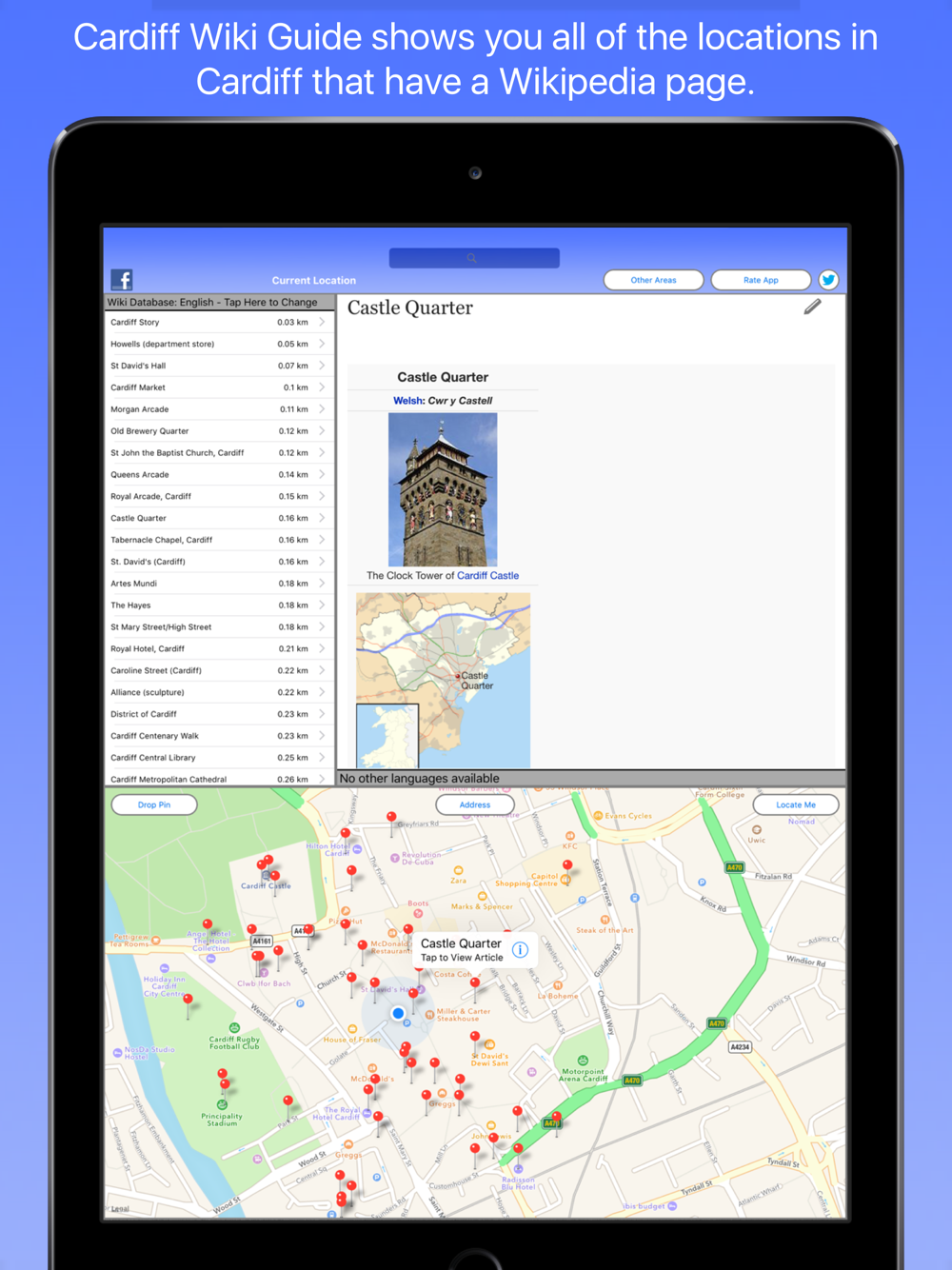This screenshot has width=952, height=1270.
Task: Select the Marks & Spencer map marker
Action: click(483, 897)
